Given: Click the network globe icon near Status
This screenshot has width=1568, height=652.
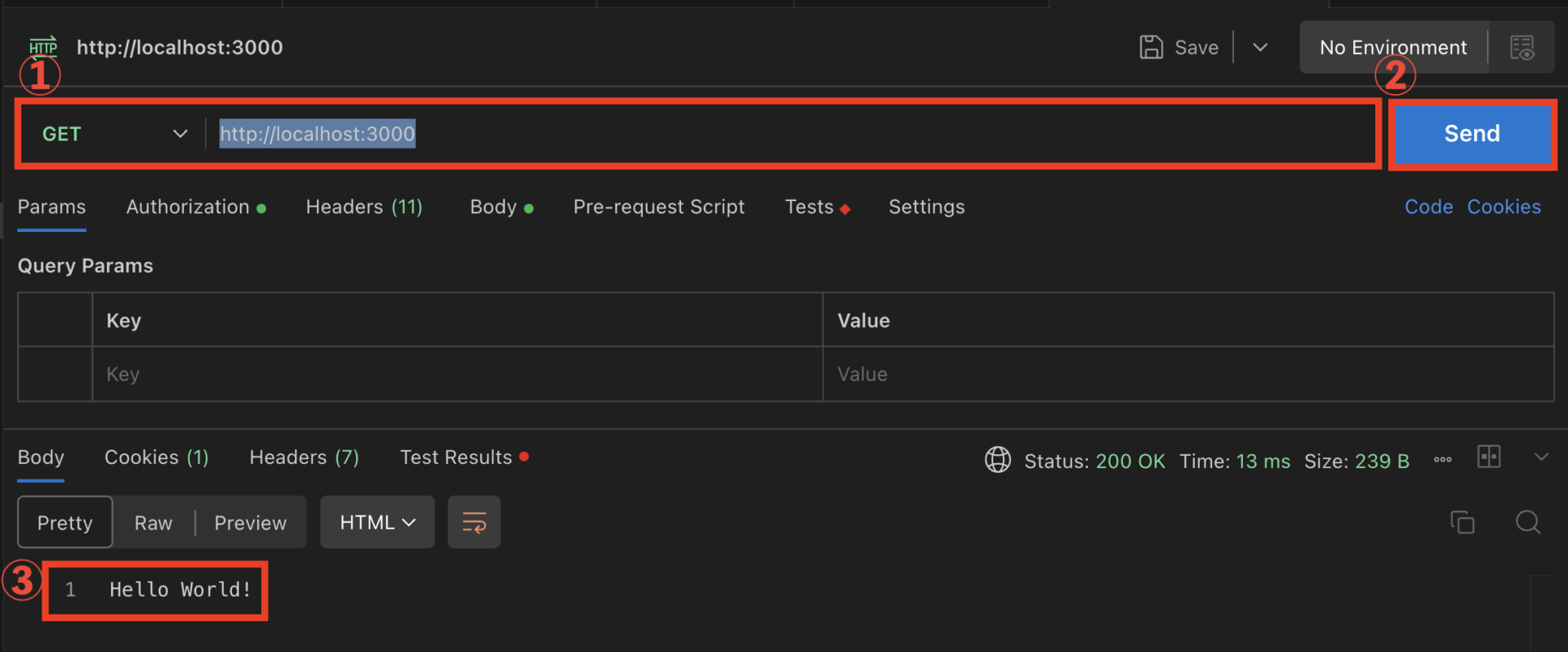Looking at the screenshot, I should [997, 460].
